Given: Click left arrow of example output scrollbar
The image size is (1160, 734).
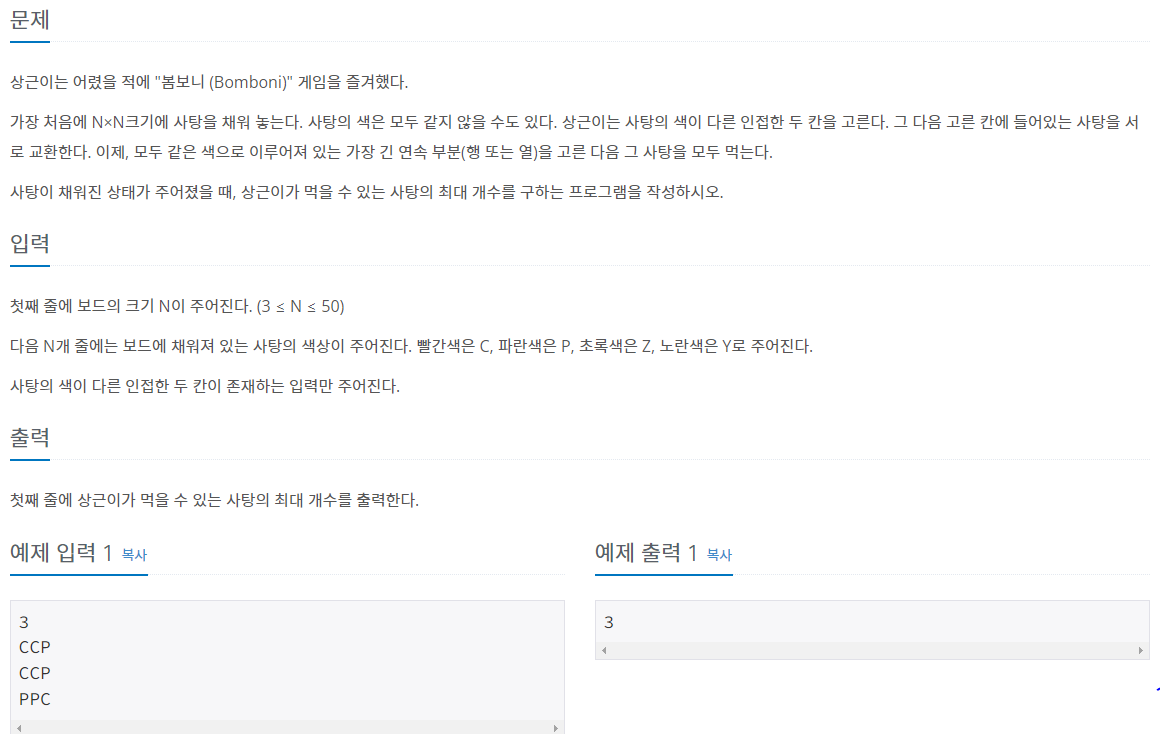Looking at the screenshot, I should (x=604, y=650).
